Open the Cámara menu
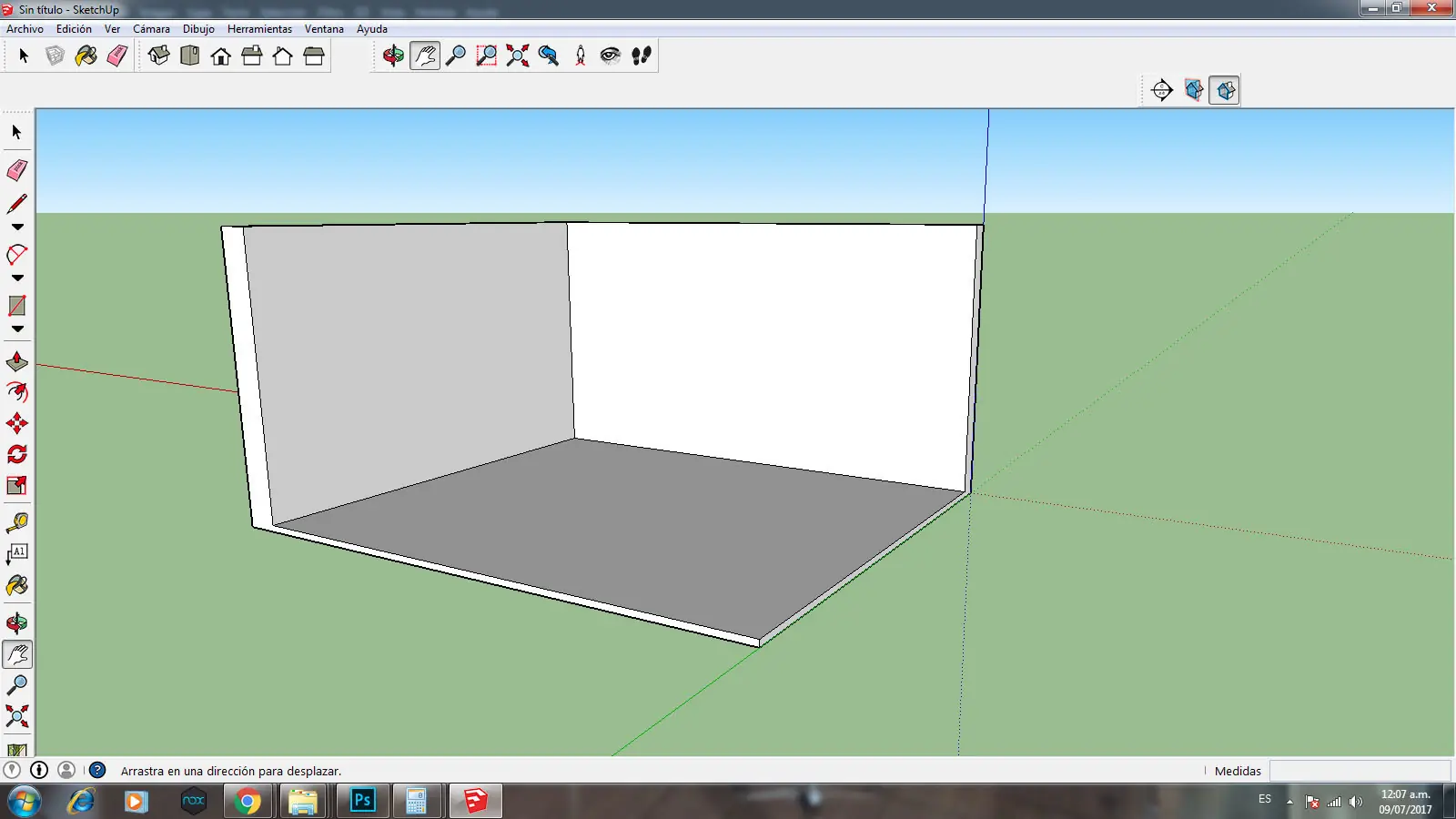 tap(151, 28)
